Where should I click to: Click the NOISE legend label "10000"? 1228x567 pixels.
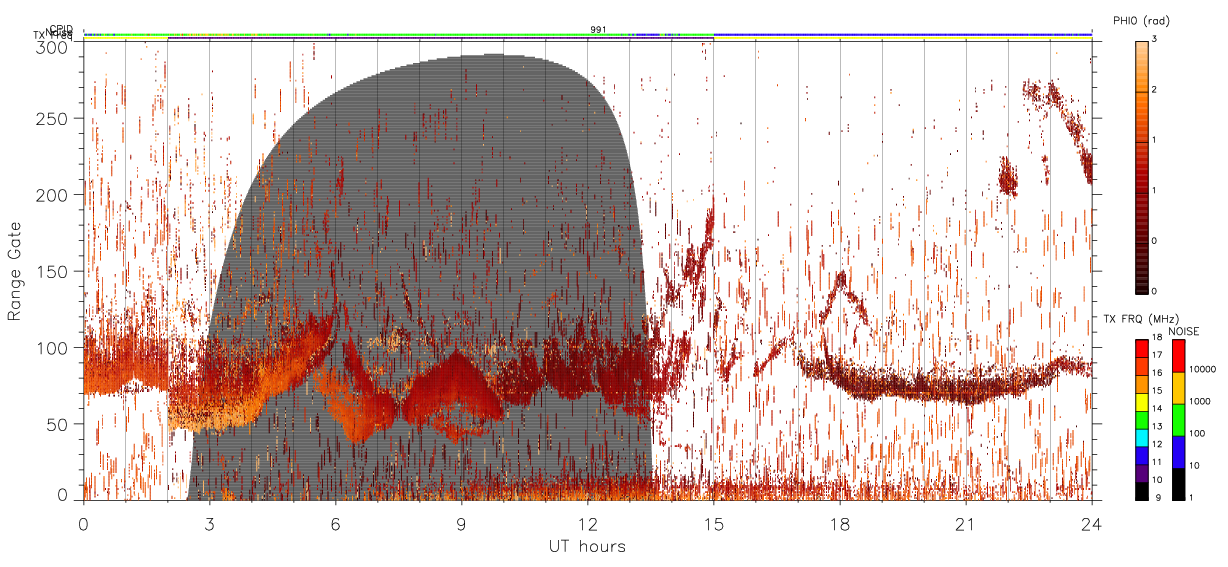1201,370
